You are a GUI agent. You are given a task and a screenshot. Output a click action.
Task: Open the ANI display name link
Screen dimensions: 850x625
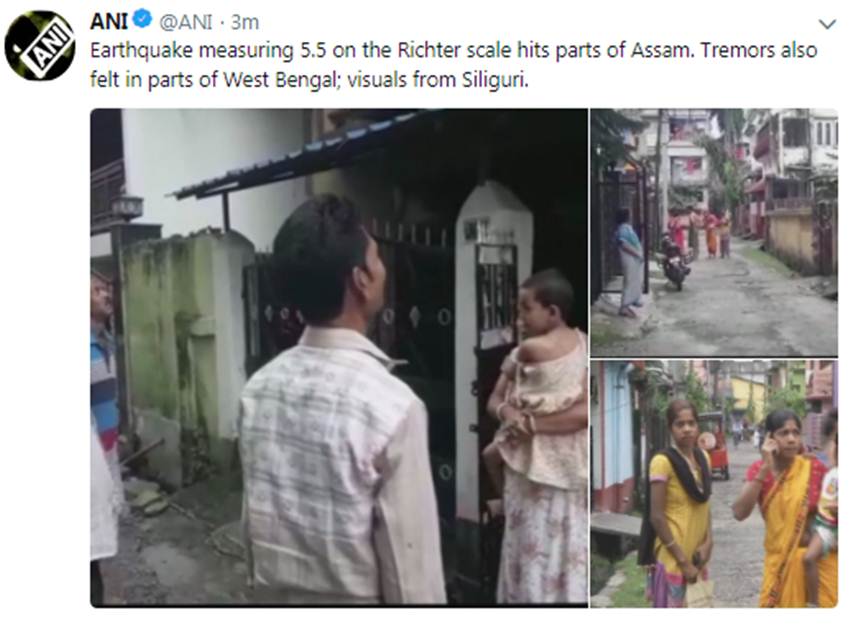click(109, 21)
